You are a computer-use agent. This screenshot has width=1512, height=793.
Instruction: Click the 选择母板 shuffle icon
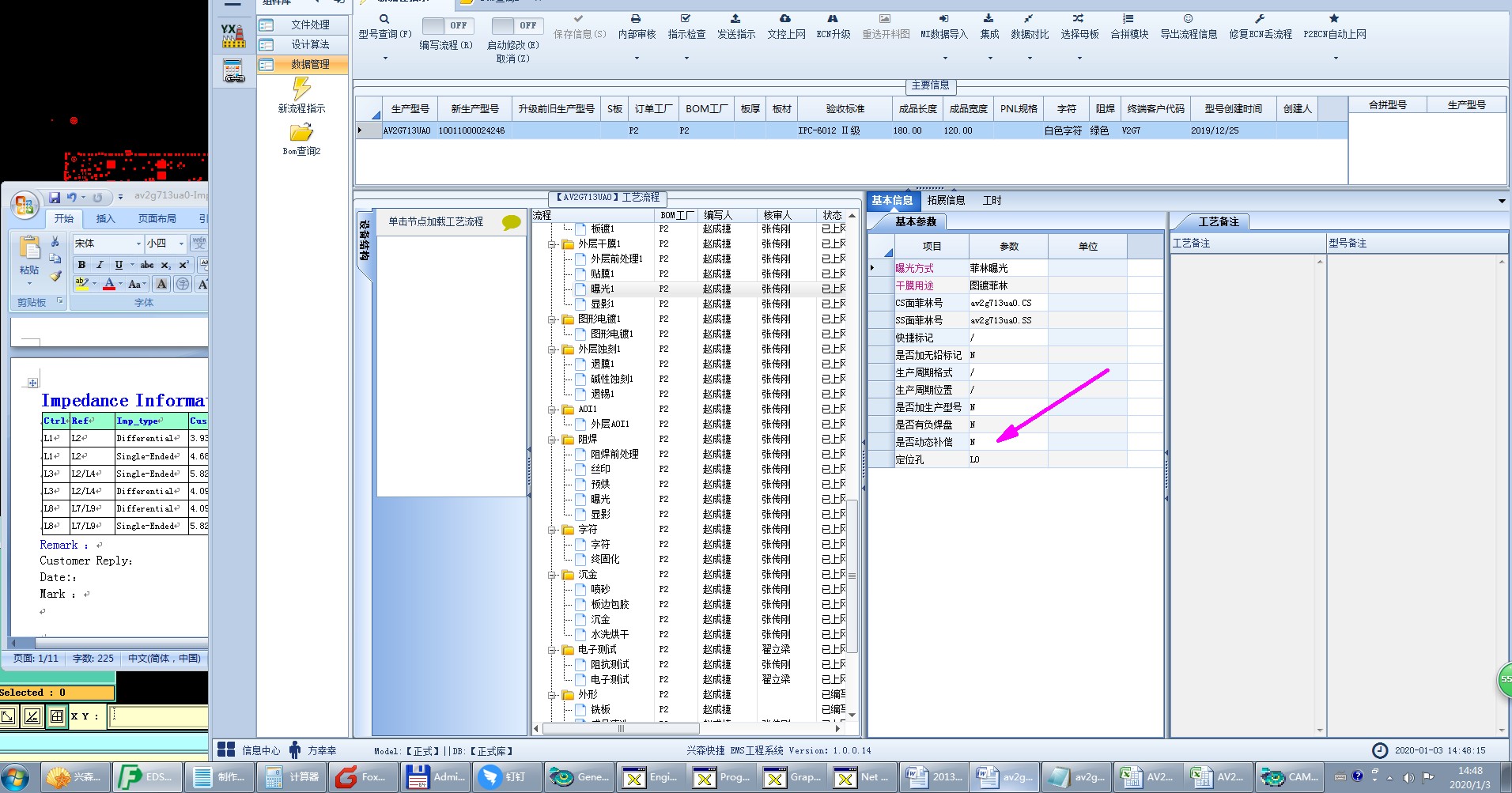click(x=1079, y=18)
